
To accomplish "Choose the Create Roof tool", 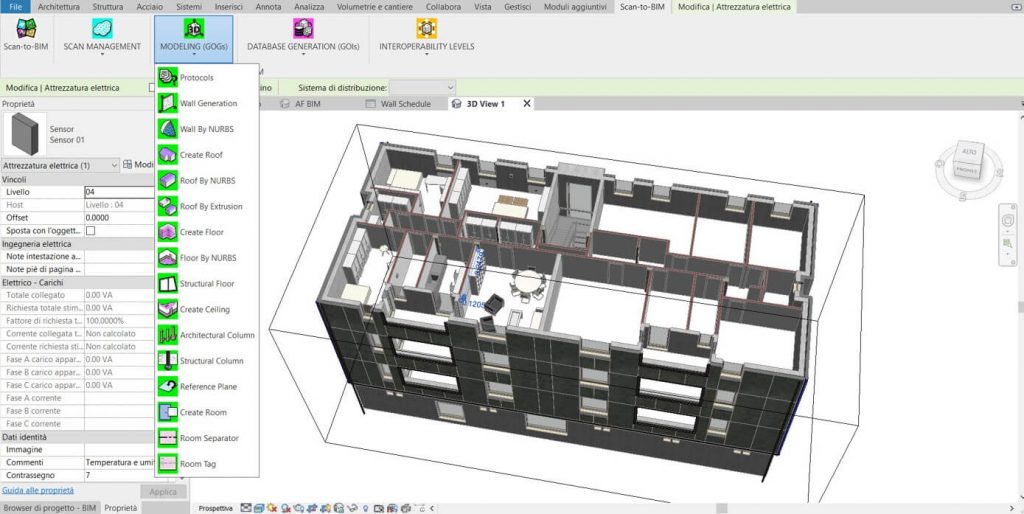I will pos(201,155).
